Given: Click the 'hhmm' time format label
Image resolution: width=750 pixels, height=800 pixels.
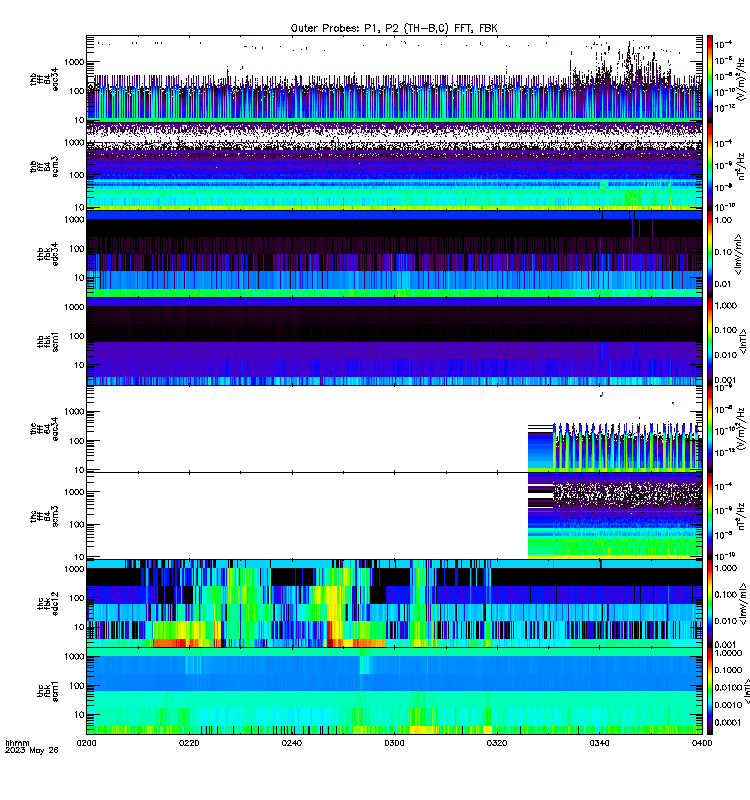Looking at the screenshot, I should pyautogui.click(x=17, y=743).
